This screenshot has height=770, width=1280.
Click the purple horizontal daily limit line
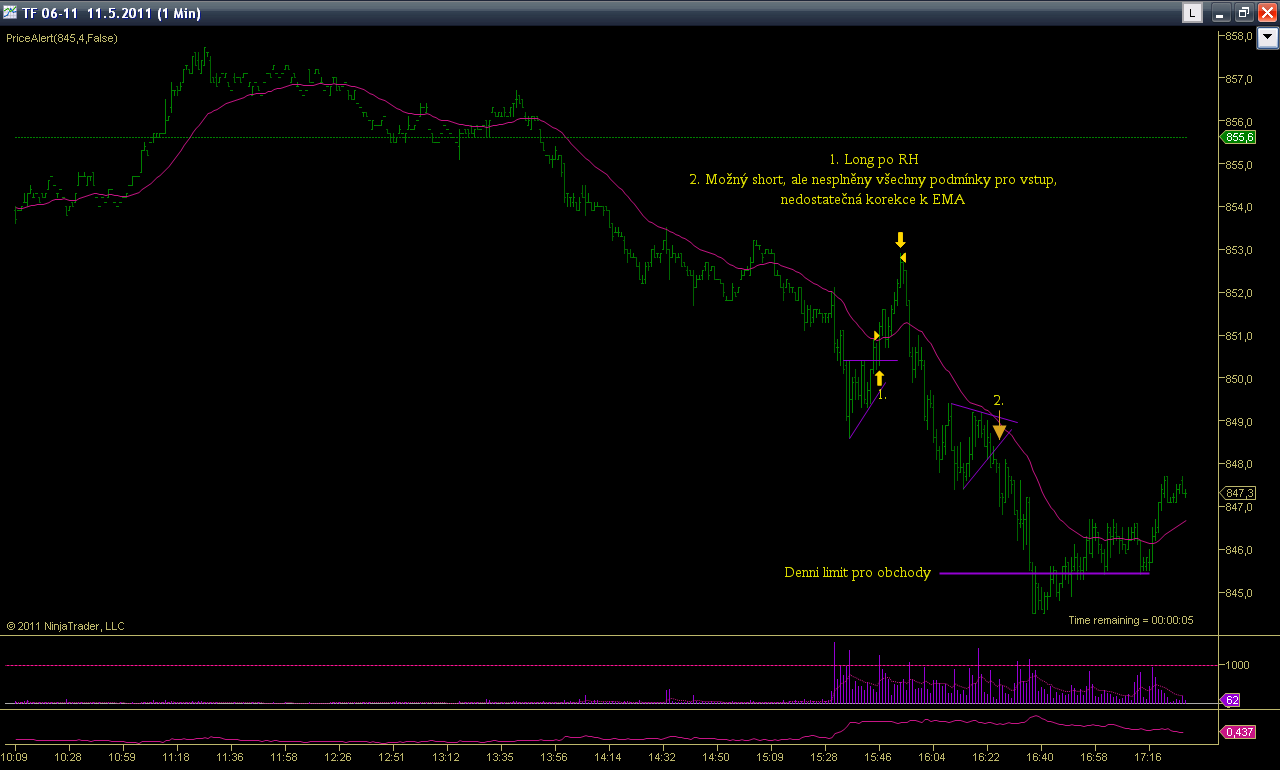click(x=1045, y=573)
